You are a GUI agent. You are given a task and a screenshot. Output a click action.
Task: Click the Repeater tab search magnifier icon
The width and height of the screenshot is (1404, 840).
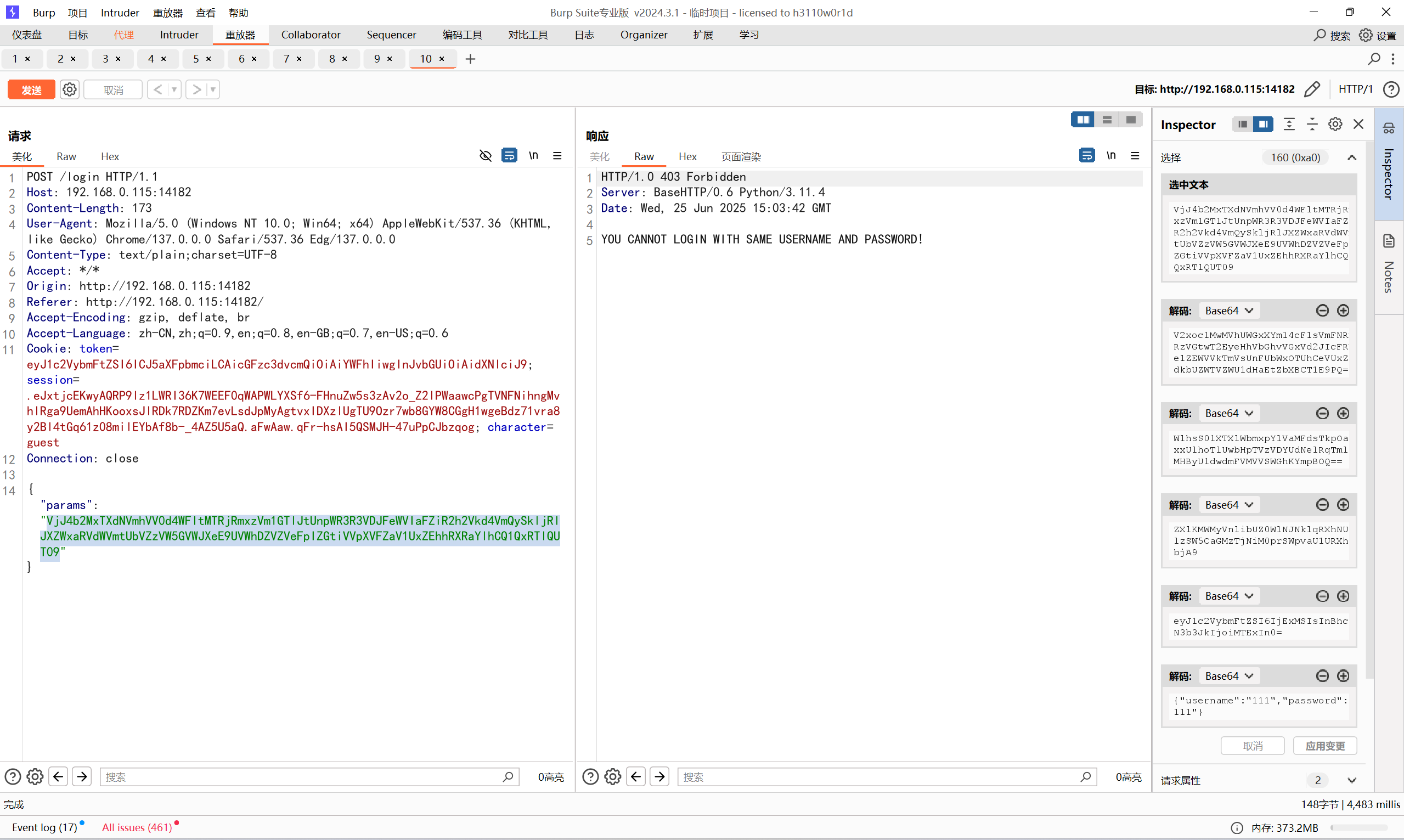[1373, 58]
